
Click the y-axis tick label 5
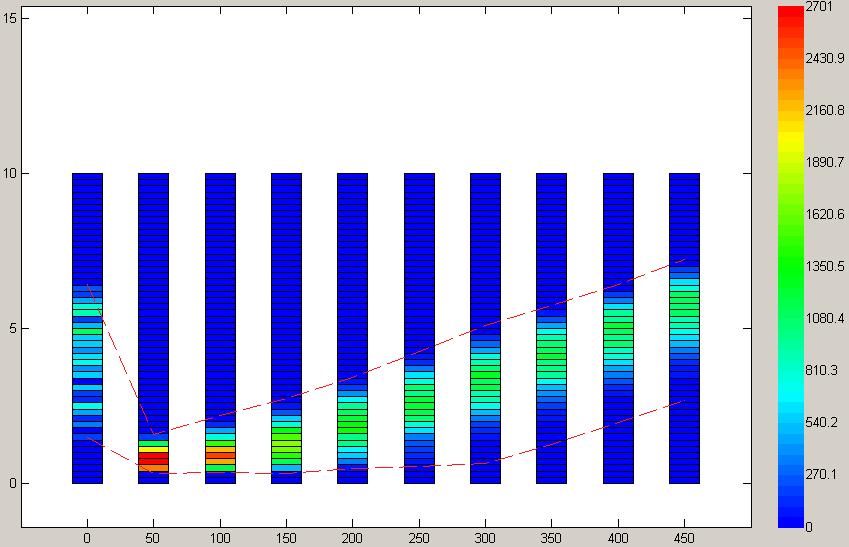12,329
